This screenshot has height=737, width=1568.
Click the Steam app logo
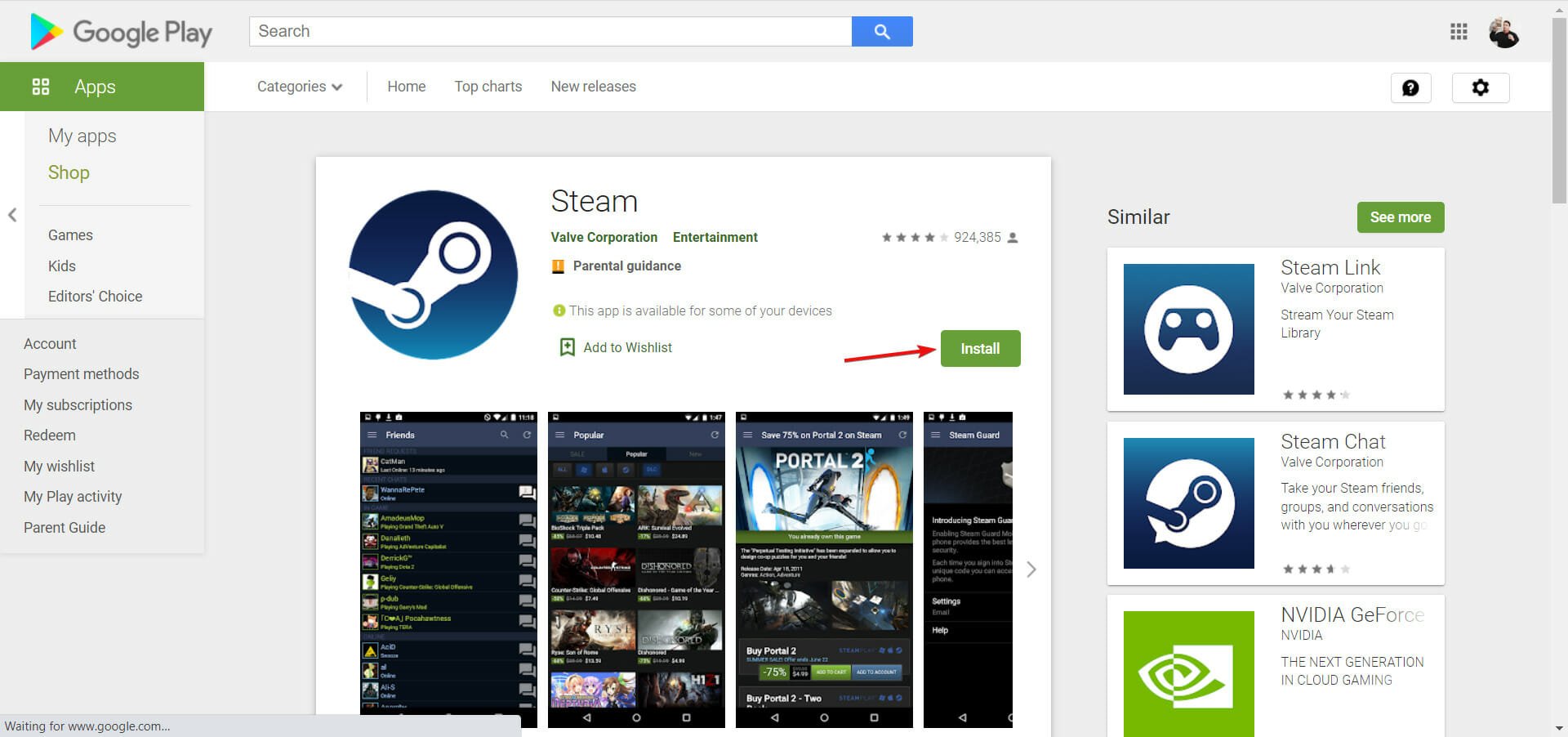click(x=433, y=275)
